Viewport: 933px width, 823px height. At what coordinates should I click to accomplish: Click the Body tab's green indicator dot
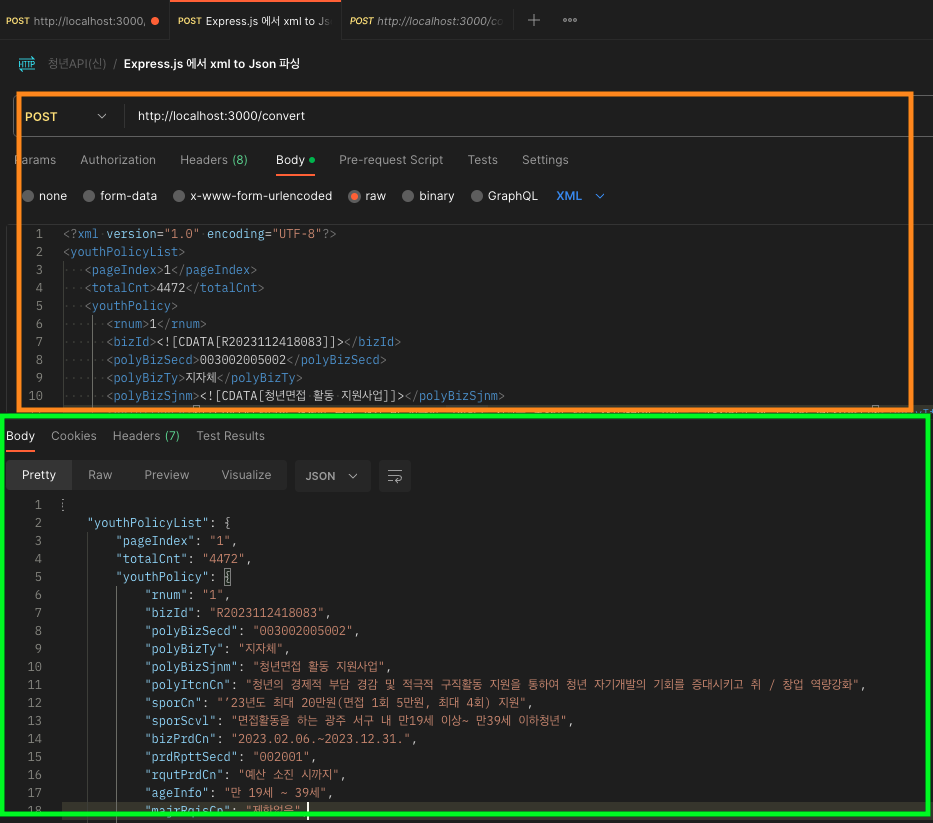(312, 160)
